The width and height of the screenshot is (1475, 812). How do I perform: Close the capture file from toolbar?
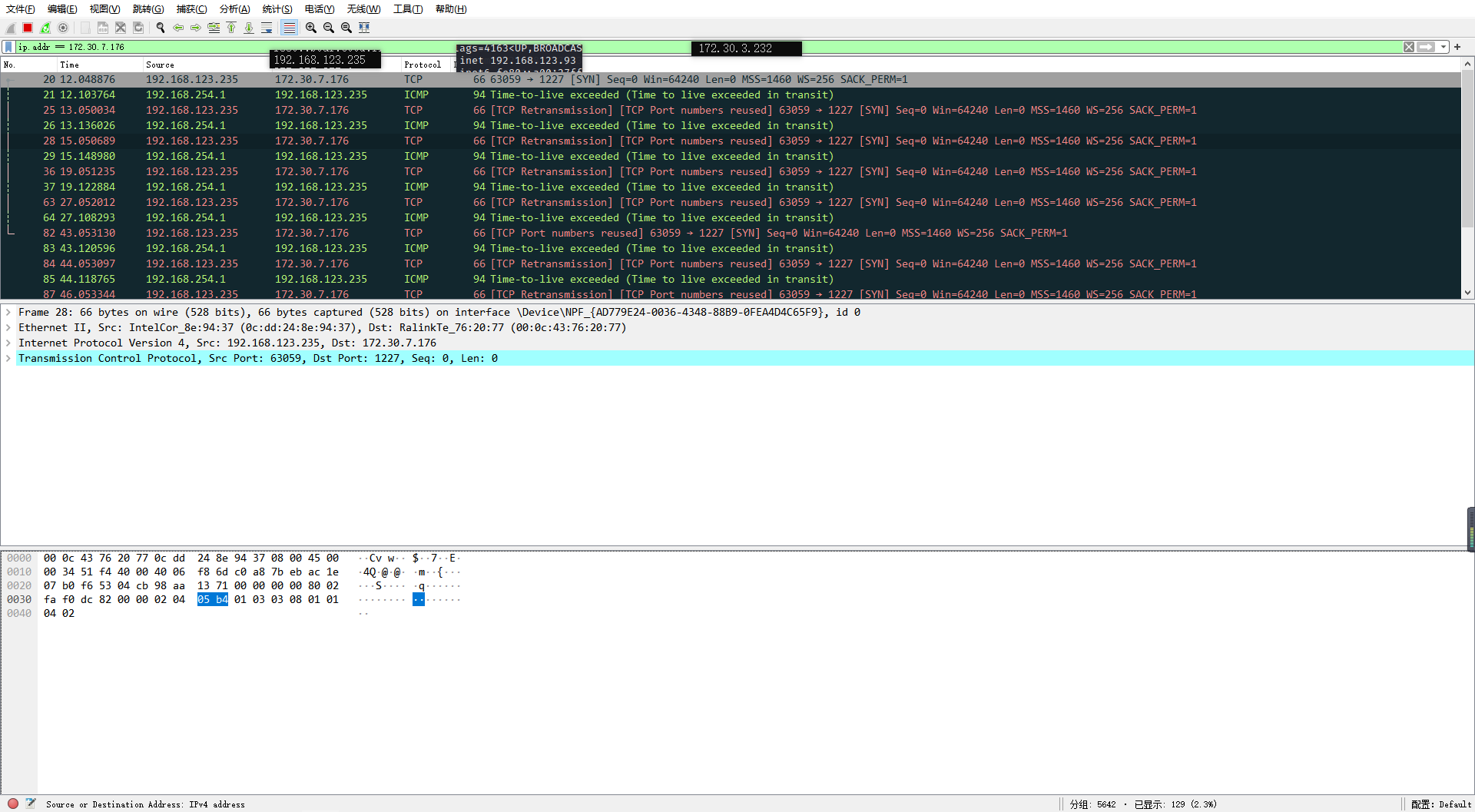(121, 28)
